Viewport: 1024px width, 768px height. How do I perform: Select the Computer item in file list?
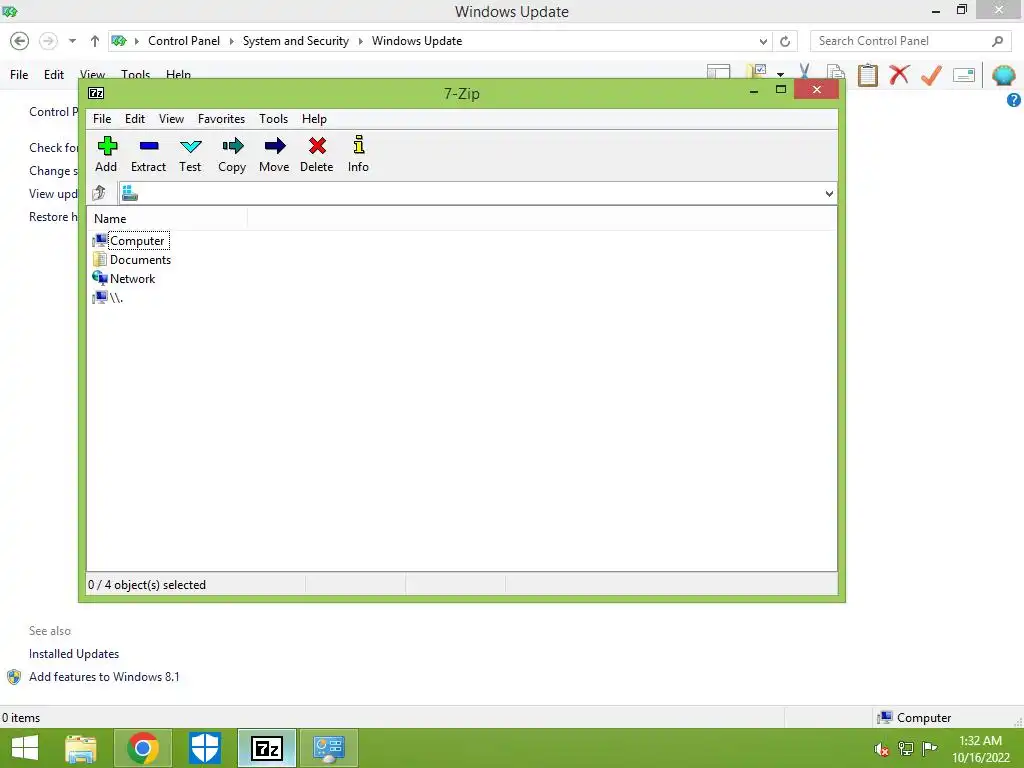[x=131, y=241]
